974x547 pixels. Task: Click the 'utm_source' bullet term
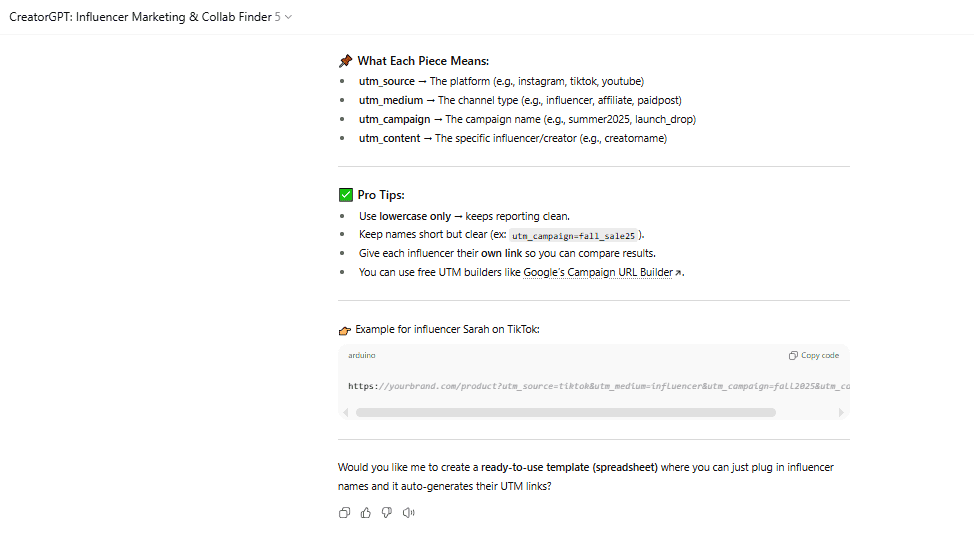pos(386,81)
